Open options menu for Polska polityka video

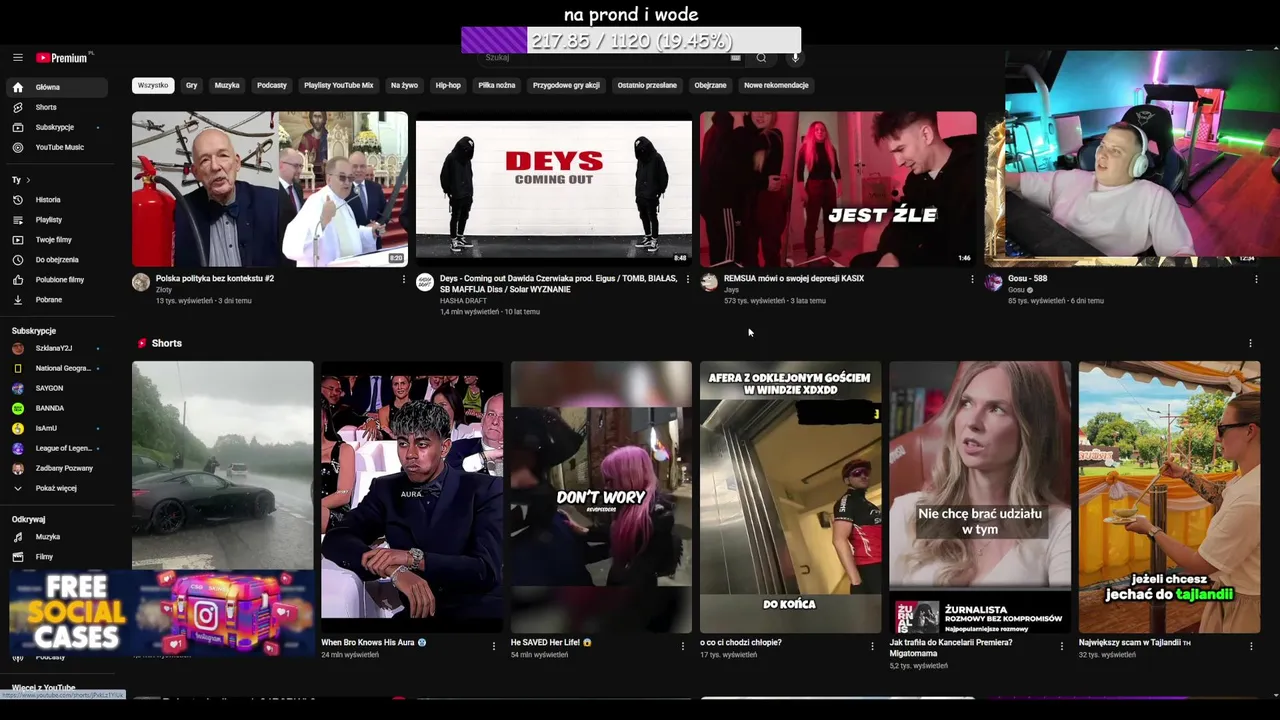coord(404,280)
